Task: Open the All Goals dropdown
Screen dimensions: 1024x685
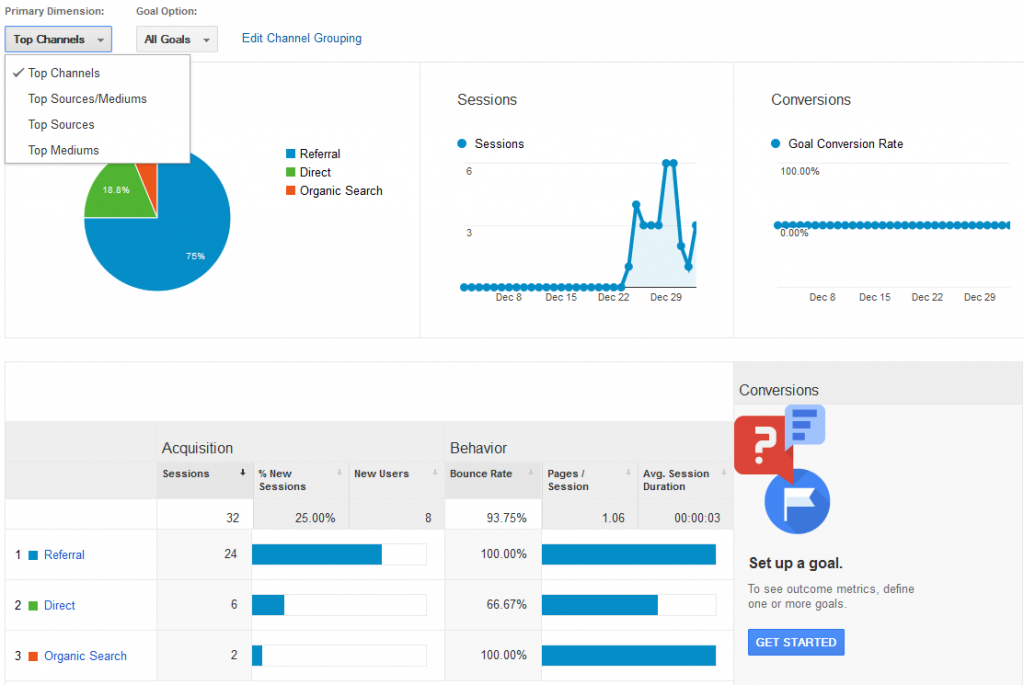Action: tap(176, 39)
